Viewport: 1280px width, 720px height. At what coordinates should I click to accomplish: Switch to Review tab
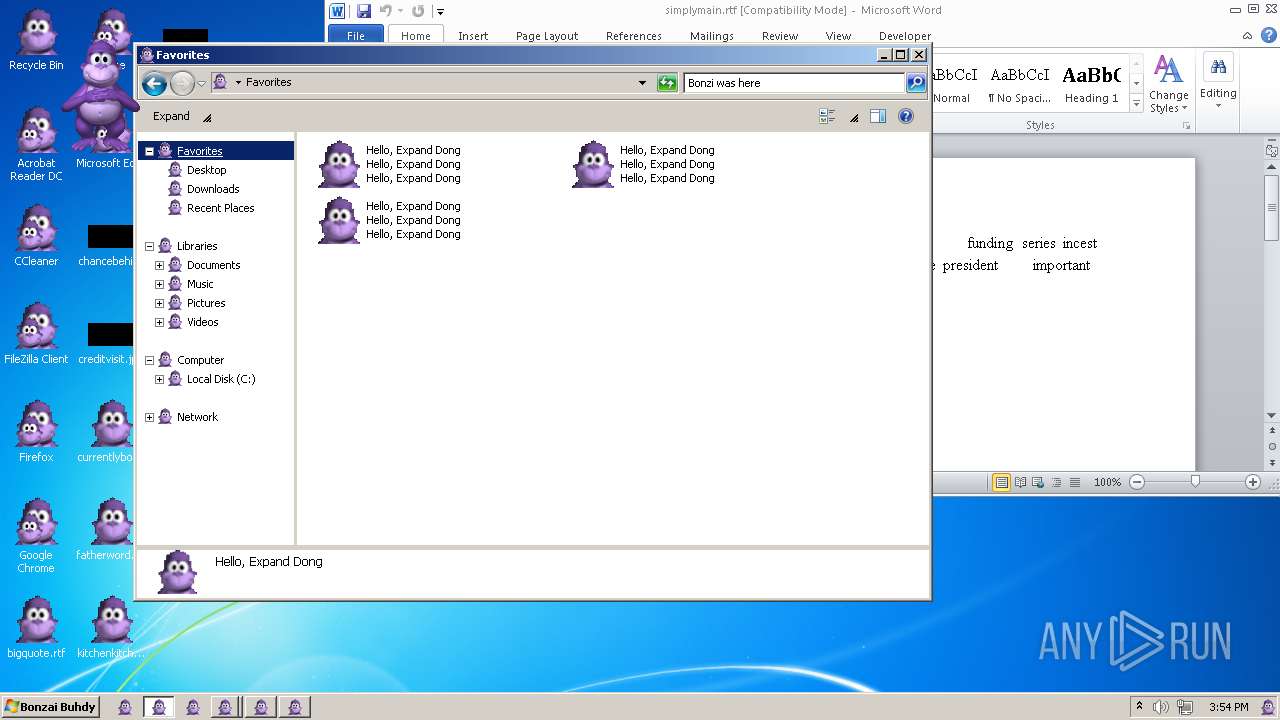tap(780, 35)
